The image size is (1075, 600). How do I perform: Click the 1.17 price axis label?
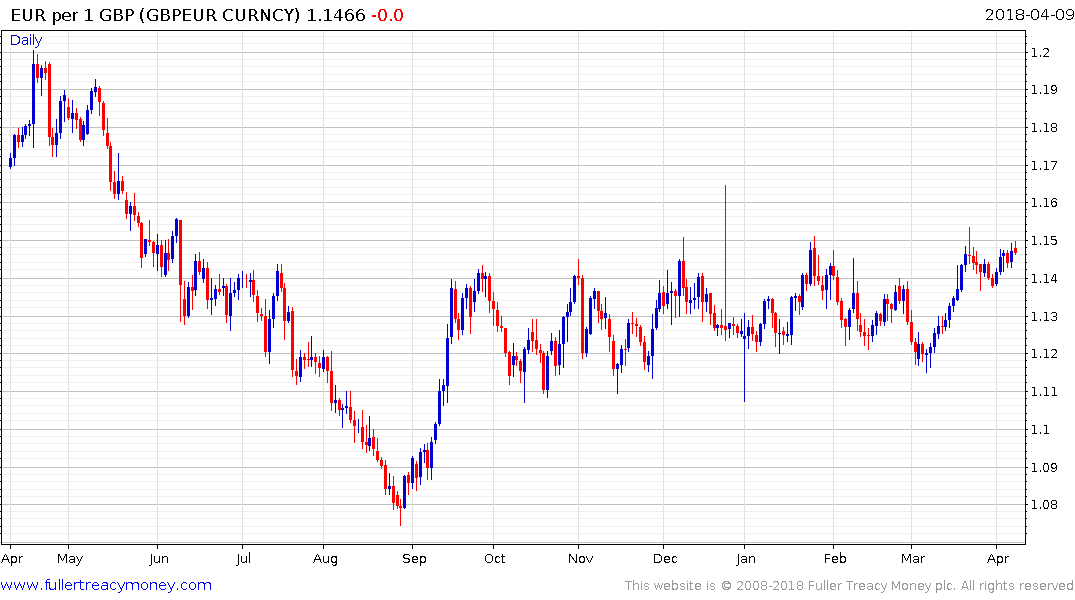click(x=1044, y=165)
